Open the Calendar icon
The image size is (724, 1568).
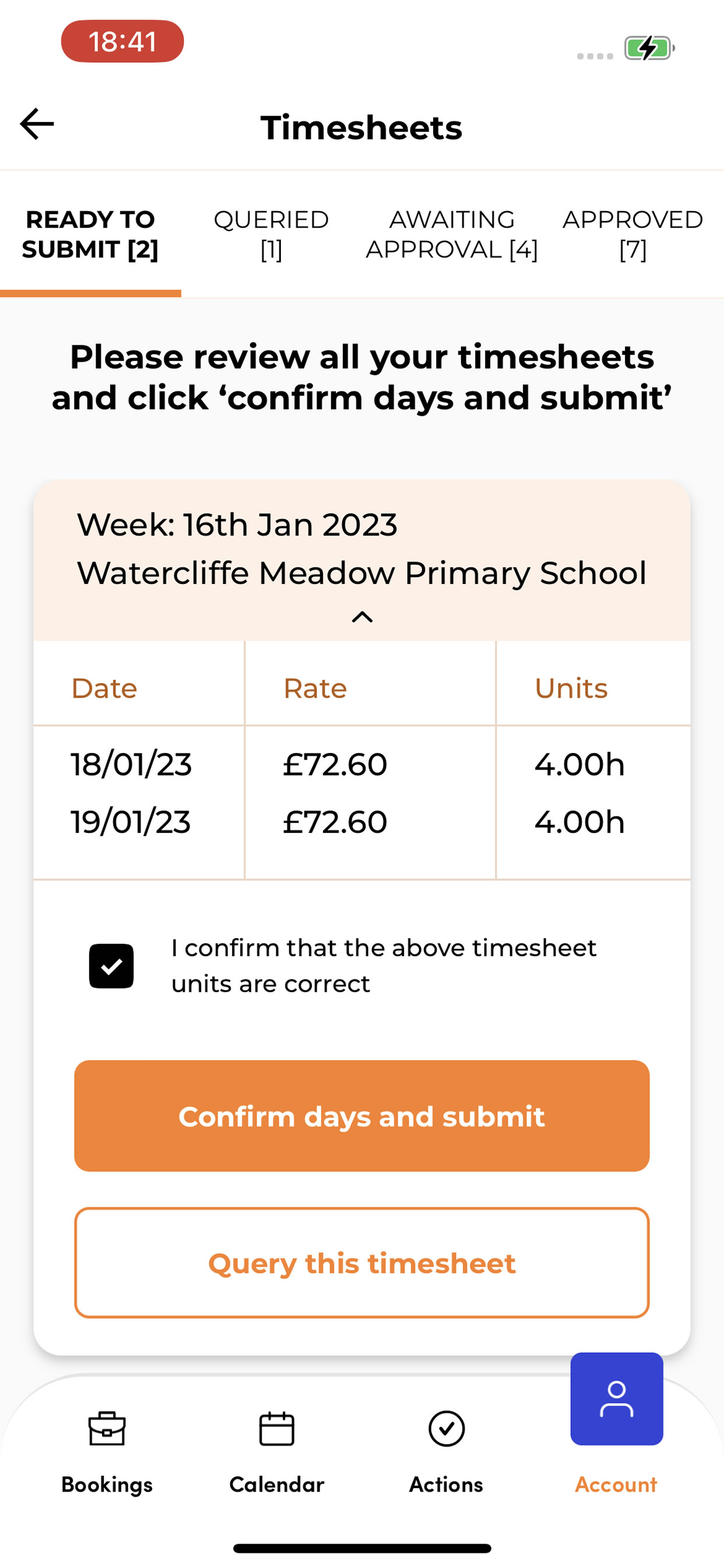pyautogui.click(x=277, y=1428)
